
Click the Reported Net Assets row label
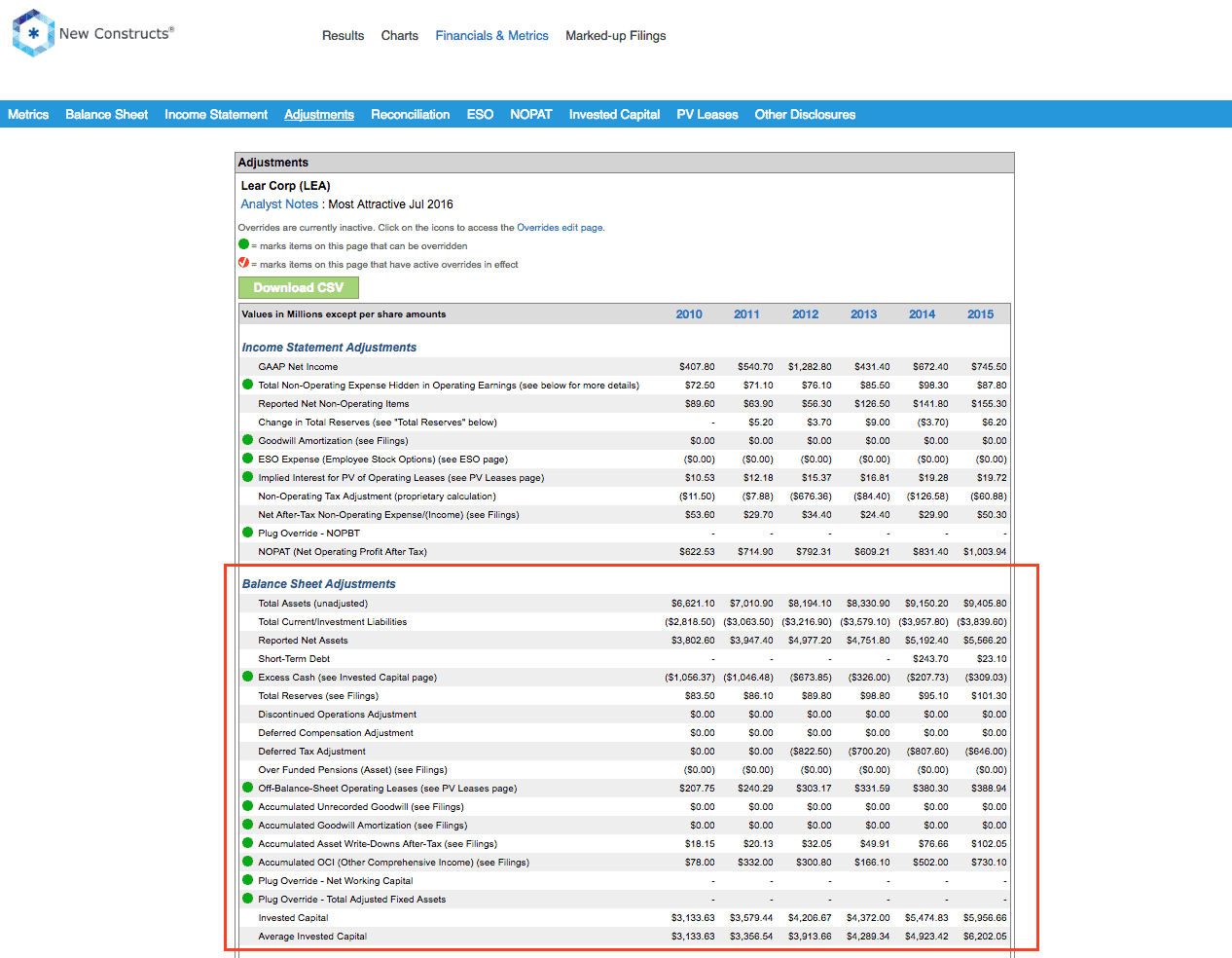coord(303,641)
